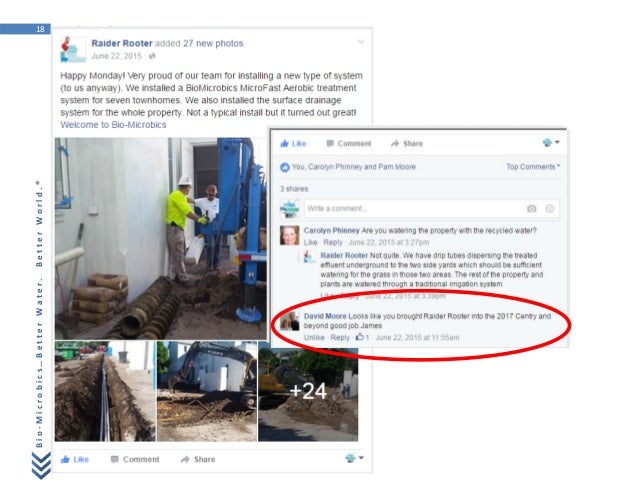Screen dimensions: 638x493
Task: Open audience selector dropdown beside bottom Share
Action: point(354,458)
